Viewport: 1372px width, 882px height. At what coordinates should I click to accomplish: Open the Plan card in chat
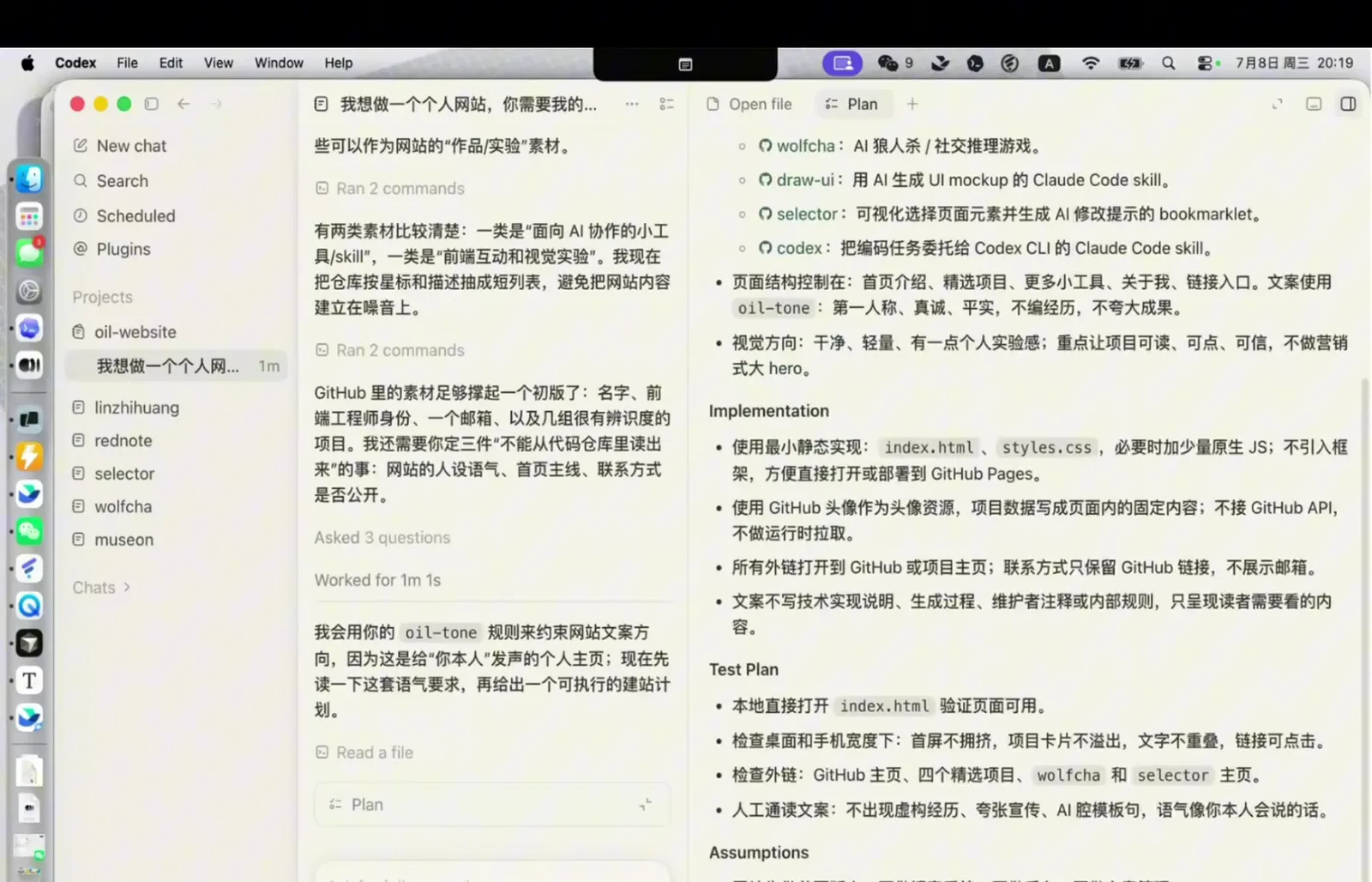click(492, 805)
